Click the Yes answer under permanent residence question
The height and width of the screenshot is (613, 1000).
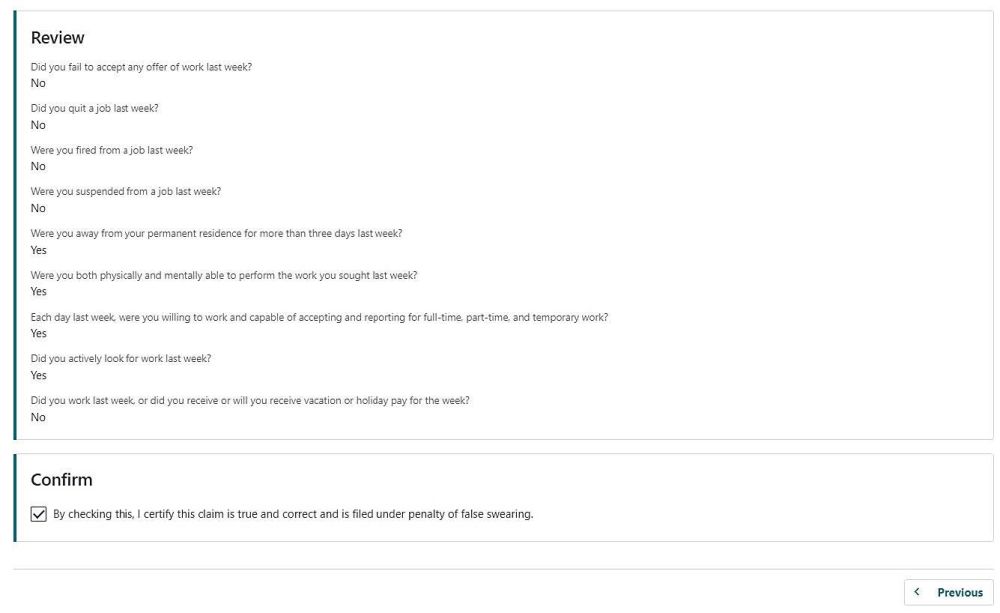[39, 250]
